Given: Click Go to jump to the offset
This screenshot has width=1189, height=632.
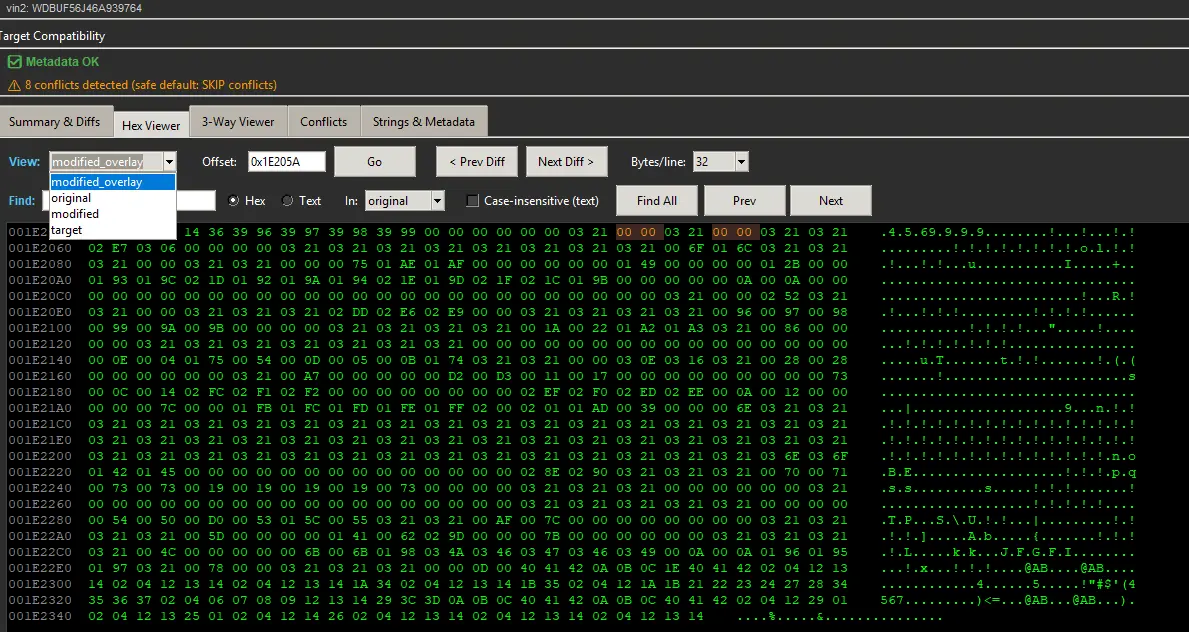Looking at the screenshot, I should tap(374, 161).
